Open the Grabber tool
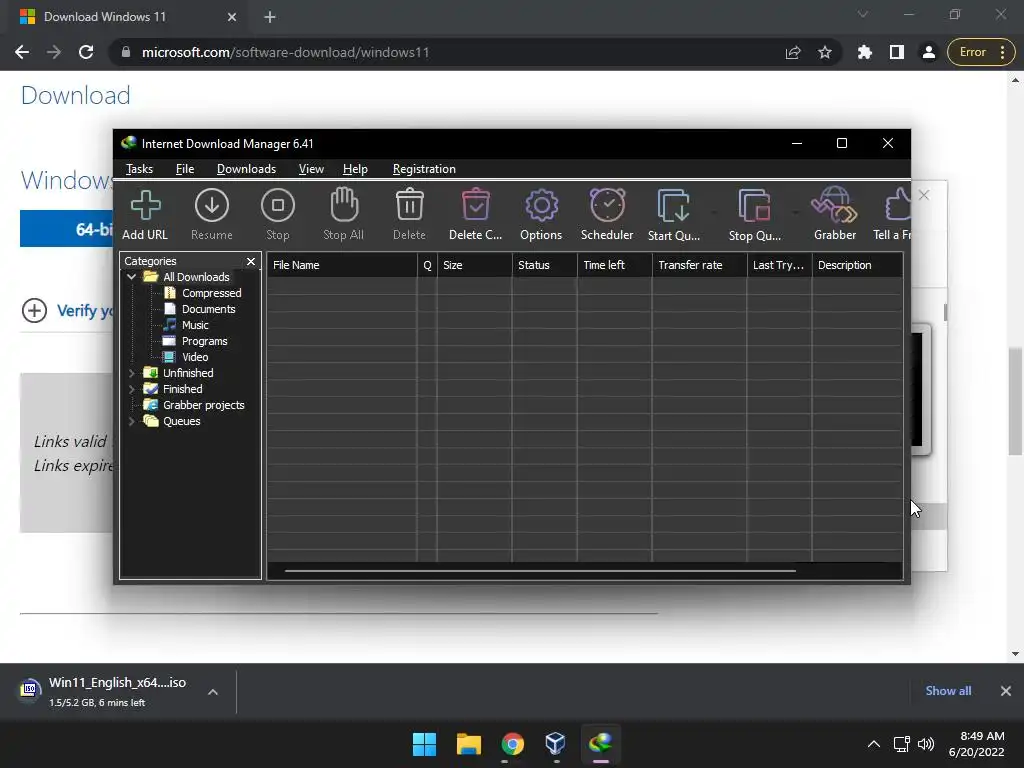Image resolution: width=1024 pixels, height=768 pixels. pos(835,215)
